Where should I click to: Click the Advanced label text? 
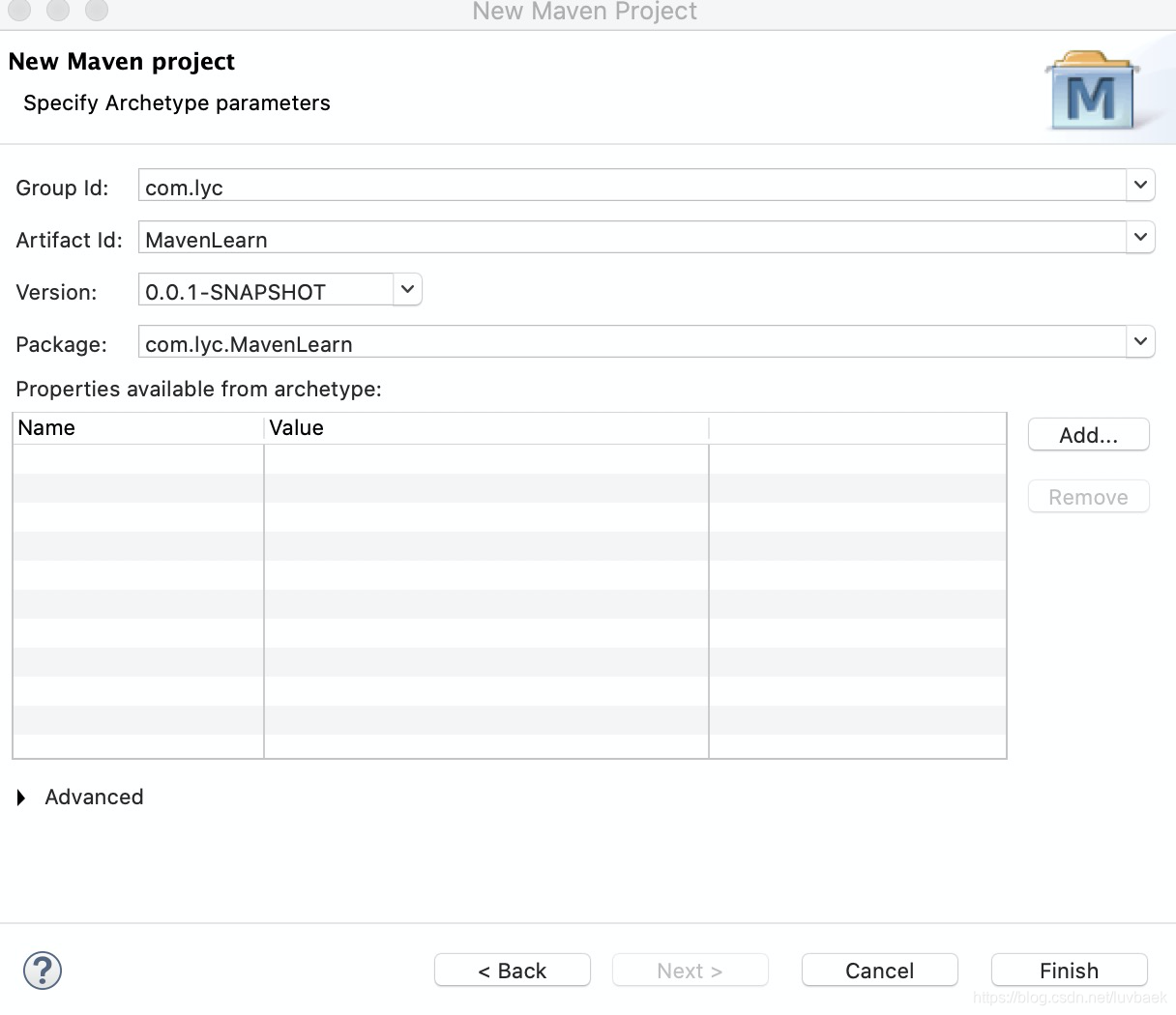[x=94, y=797]
